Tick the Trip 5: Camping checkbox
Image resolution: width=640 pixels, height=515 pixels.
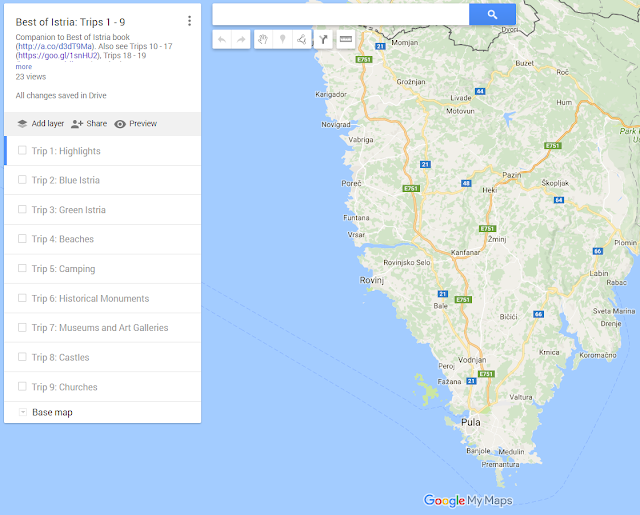[x=22, y=269]
